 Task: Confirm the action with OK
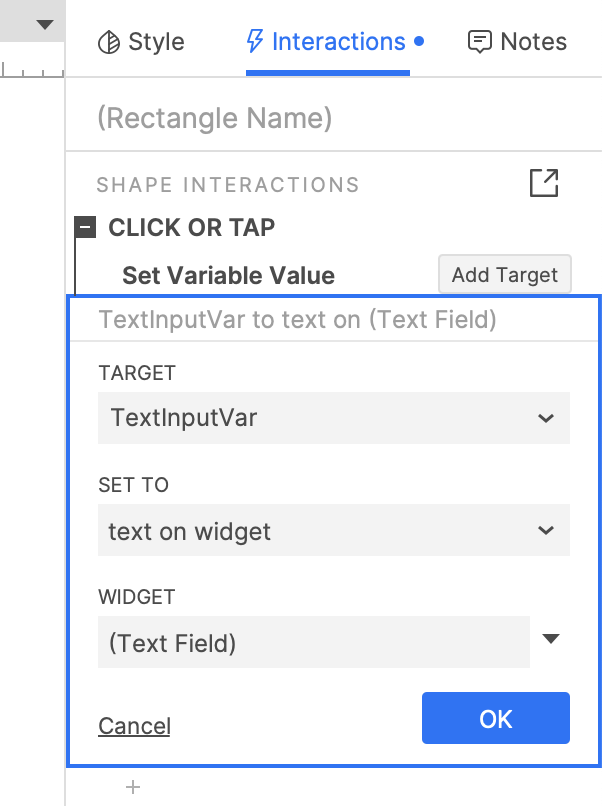point(495,718)
